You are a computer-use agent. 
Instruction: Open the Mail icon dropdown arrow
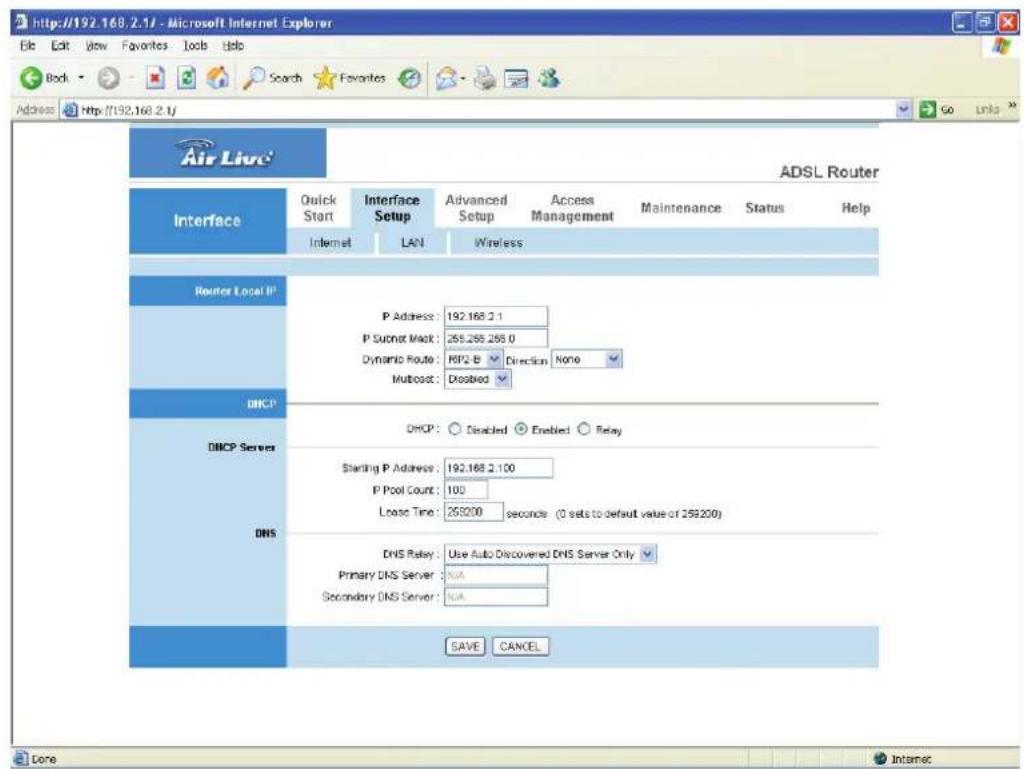tap(463, 79)
